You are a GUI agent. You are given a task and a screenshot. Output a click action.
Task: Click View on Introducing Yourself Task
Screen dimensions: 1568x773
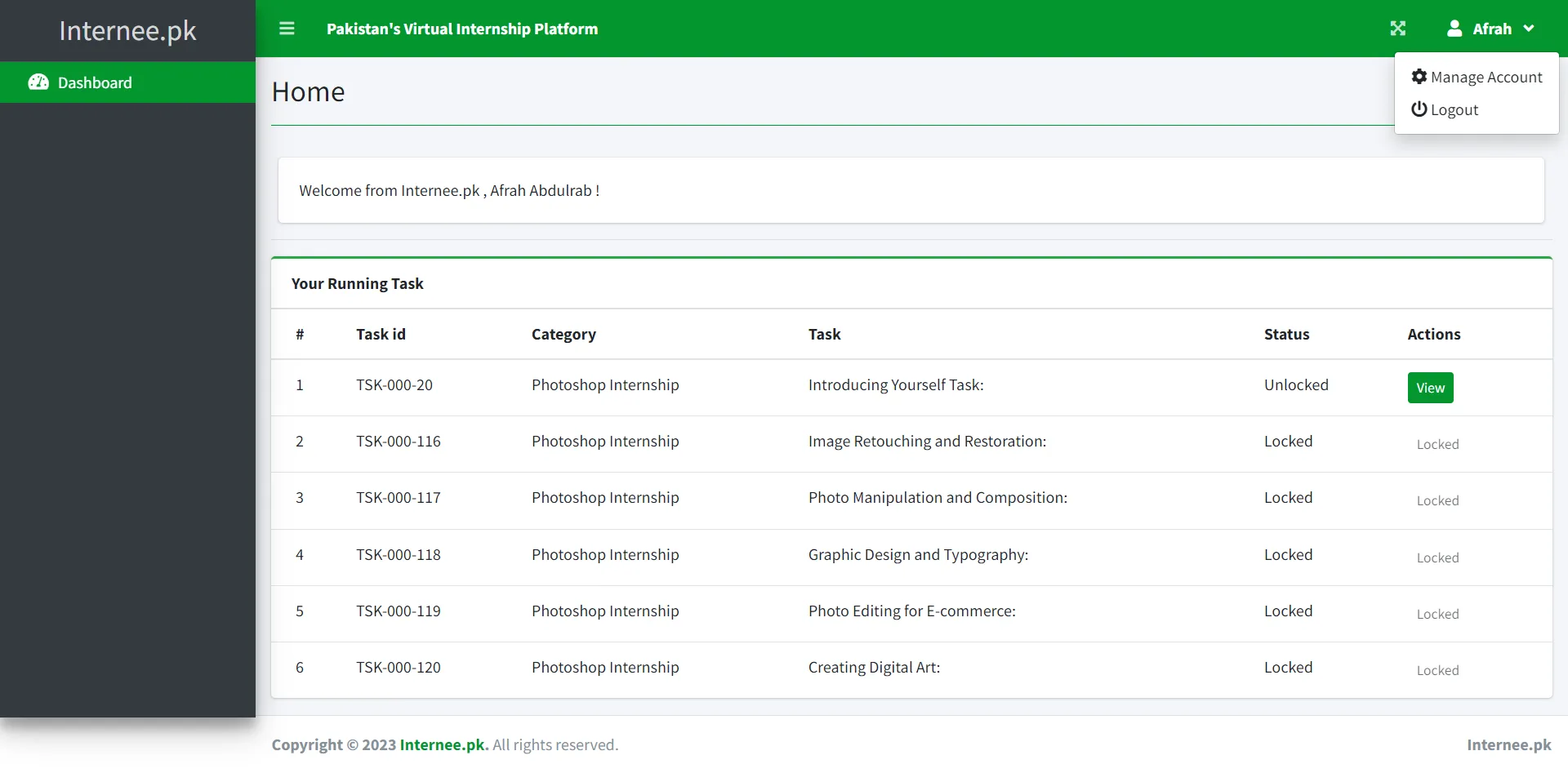click(x=1430, y=387)
